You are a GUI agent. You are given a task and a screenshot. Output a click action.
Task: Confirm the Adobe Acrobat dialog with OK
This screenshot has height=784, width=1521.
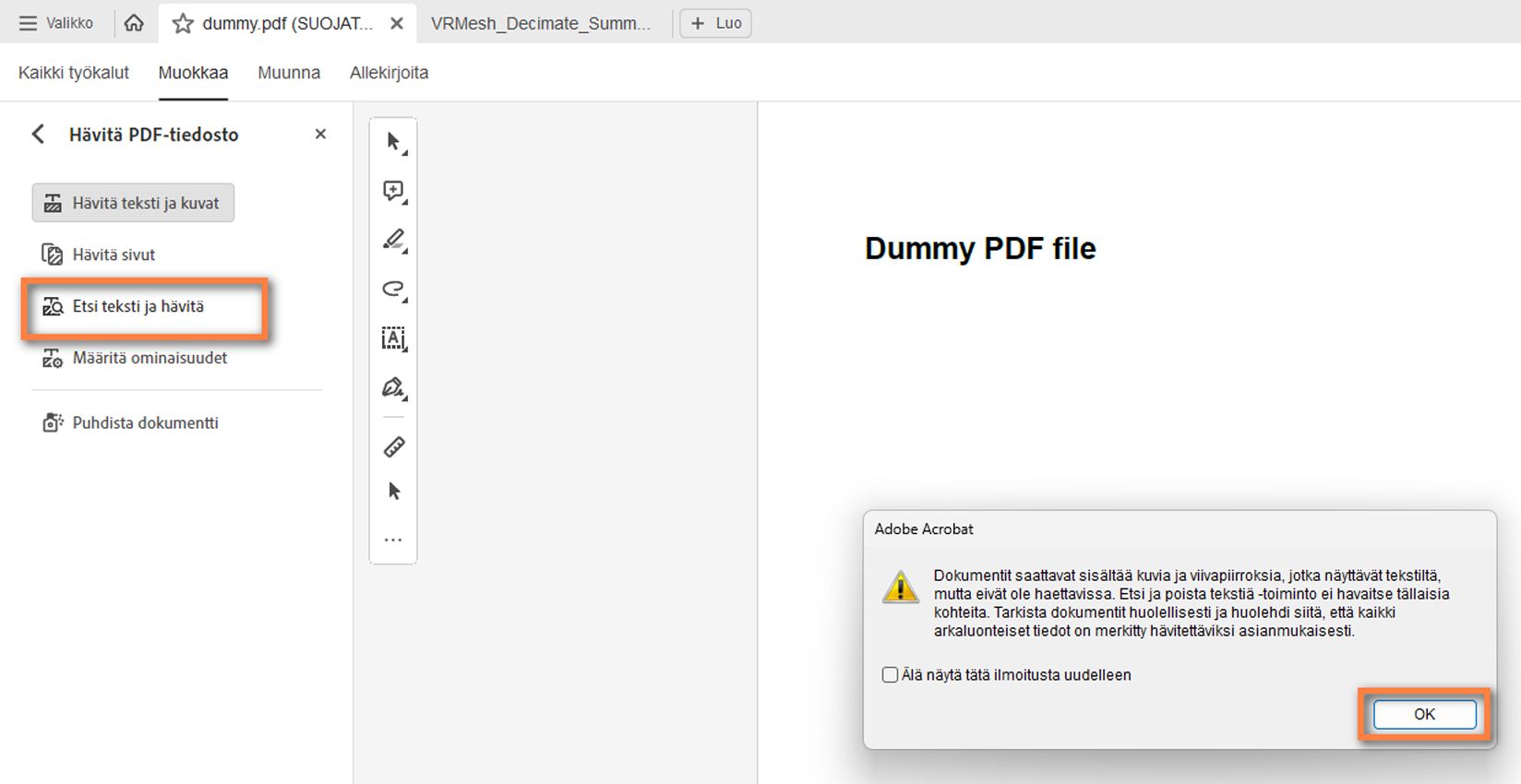(x=1424, y=715)
